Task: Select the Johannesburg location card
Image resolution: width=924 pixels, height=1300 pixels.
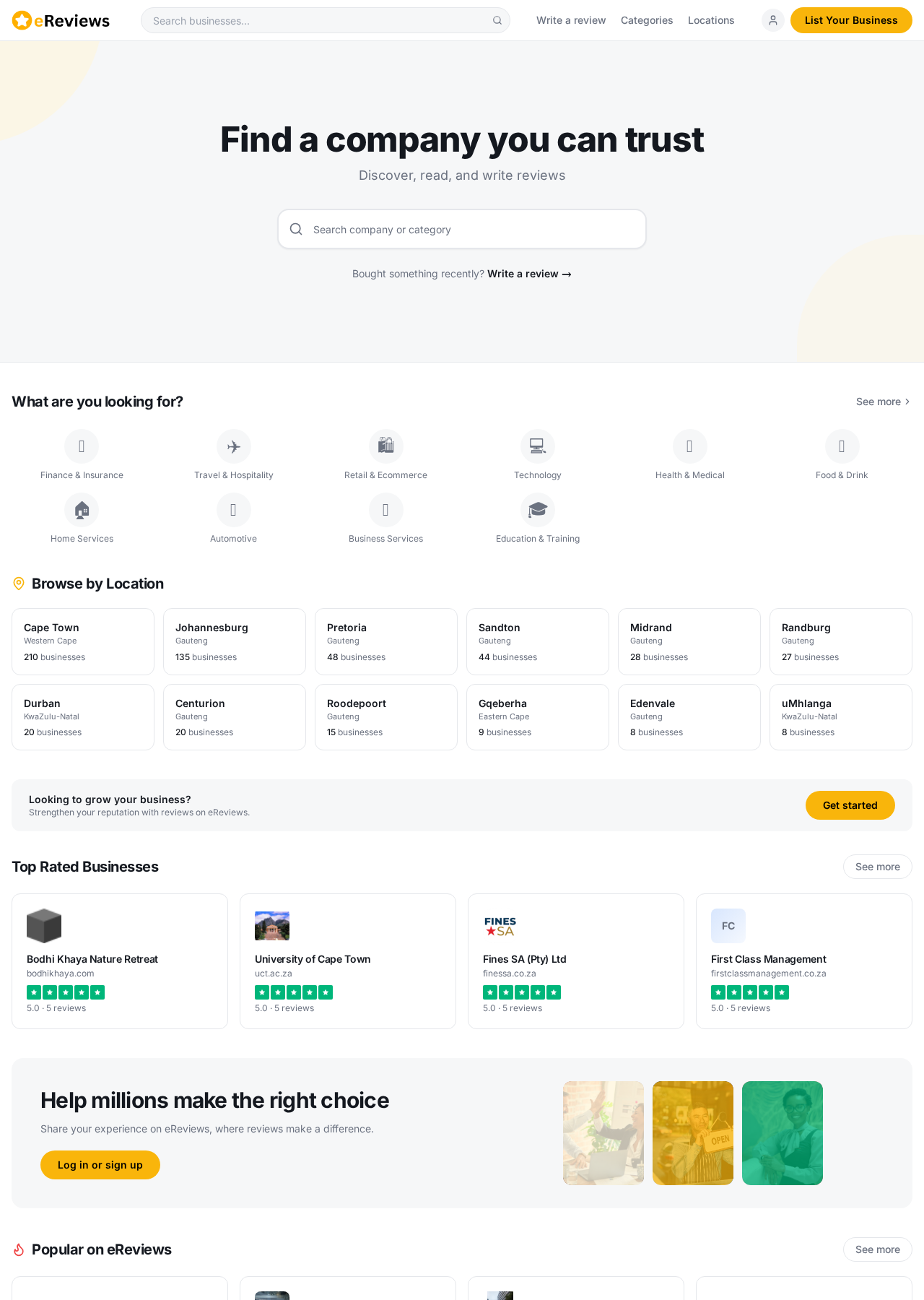Action: click(235, 641)
